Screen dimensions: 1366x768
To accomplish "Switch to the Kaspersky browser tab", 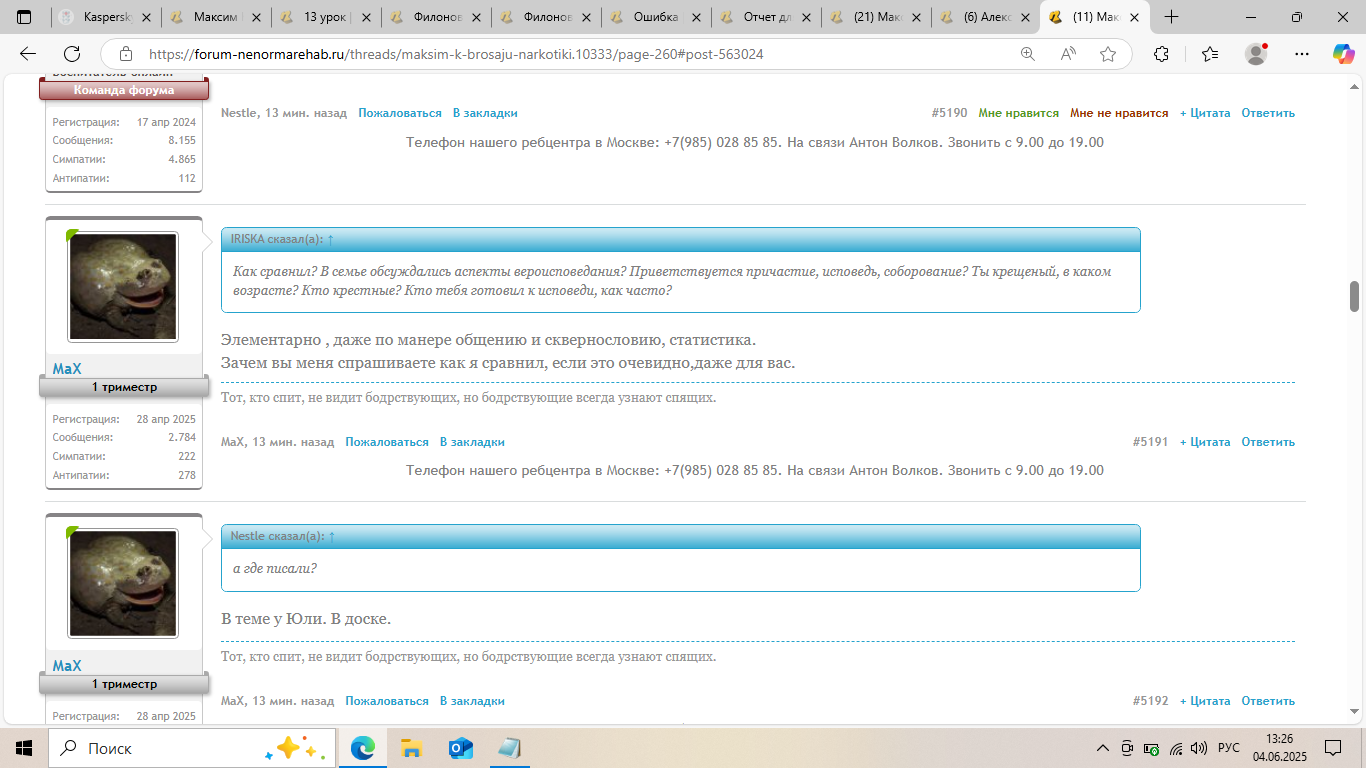I will tap(105, 17).
